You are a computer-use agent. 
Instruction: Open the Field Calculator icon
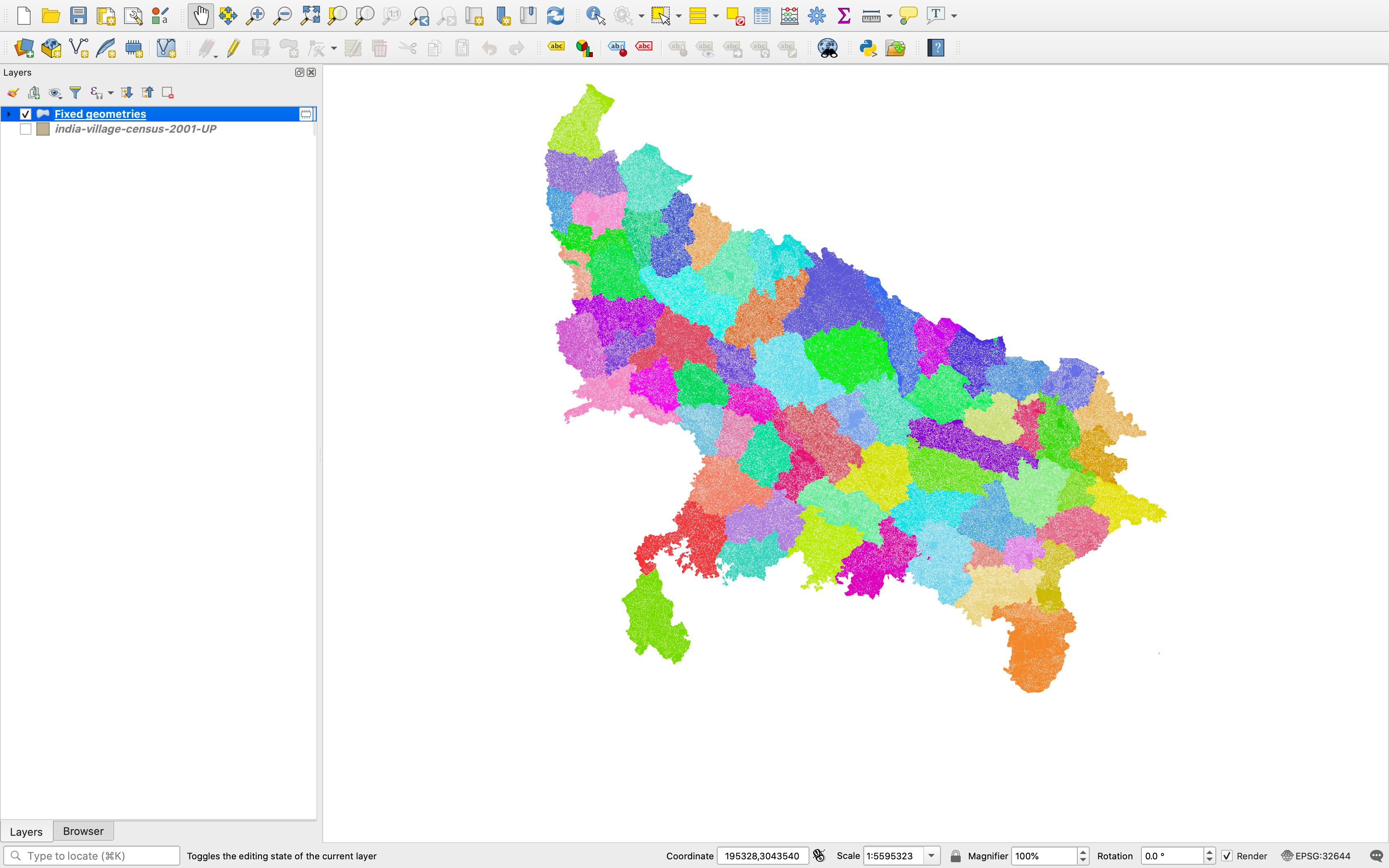(x=789, y=16)
